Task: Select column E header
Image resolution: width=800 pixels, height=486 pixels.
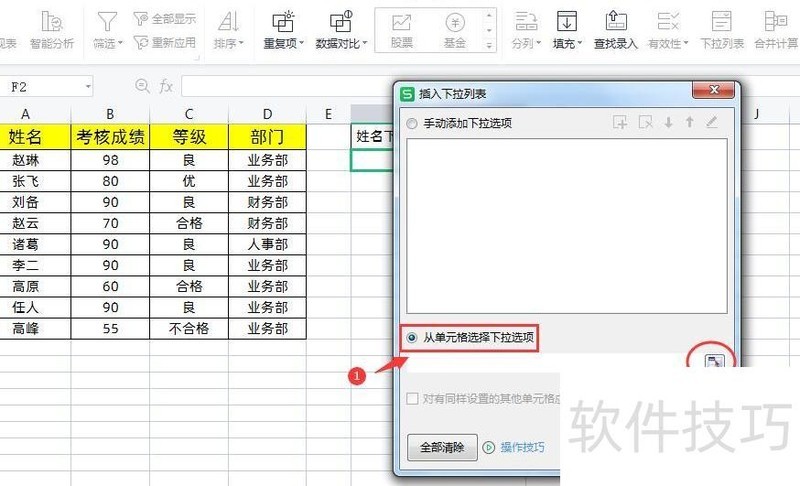Action: pyautogui.click(x=329, y=114)
